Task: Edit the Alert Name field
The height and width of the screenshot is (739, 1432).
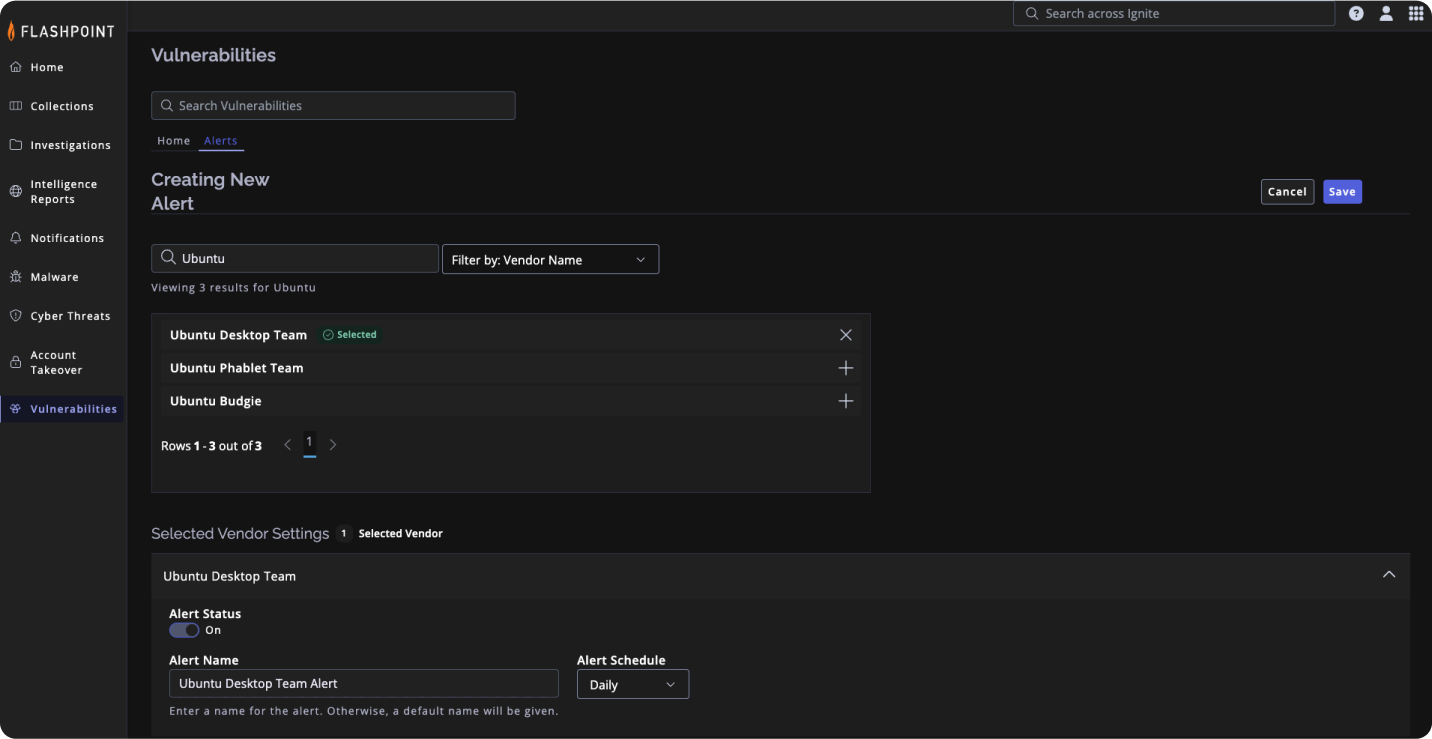Action: 364,683
